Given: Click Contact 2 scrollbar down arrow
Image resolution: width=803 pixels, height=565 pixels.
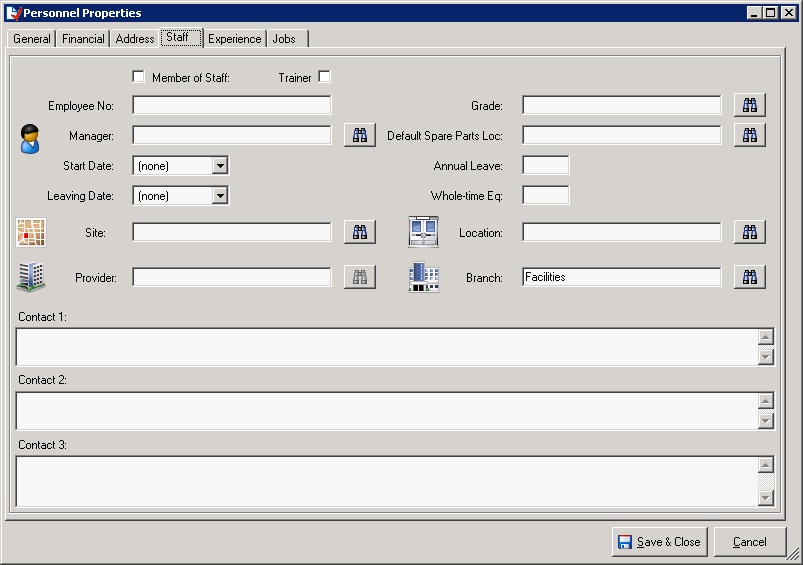Looking at the screenshot, I should [x=766, y=421].
